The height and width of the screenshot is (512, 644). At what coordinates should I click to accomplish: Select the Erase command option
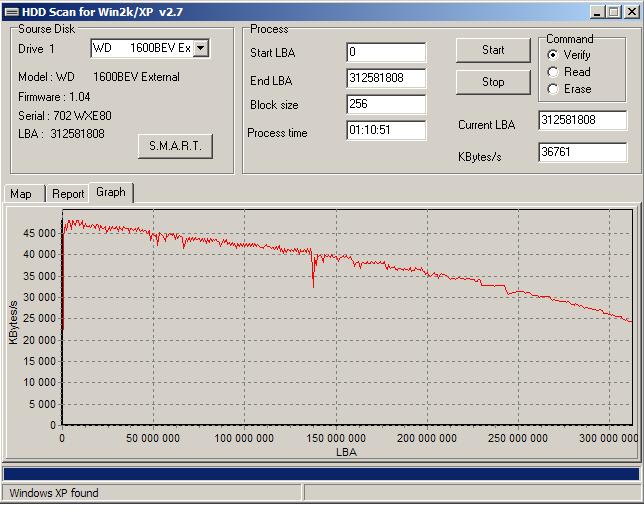coord(553,89)
